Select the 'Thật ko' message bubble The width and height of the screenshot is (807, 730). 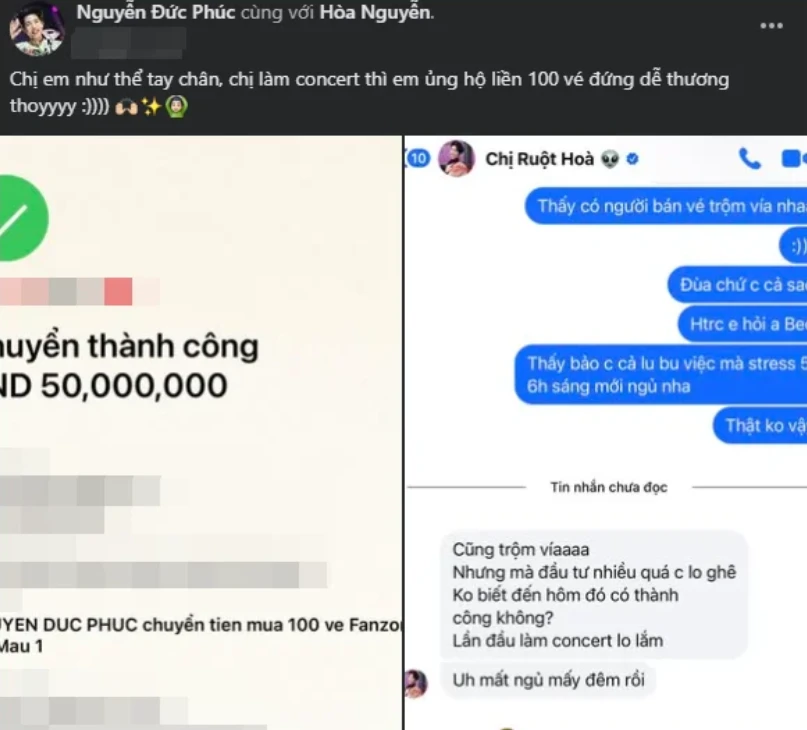[x=760, y=425]
